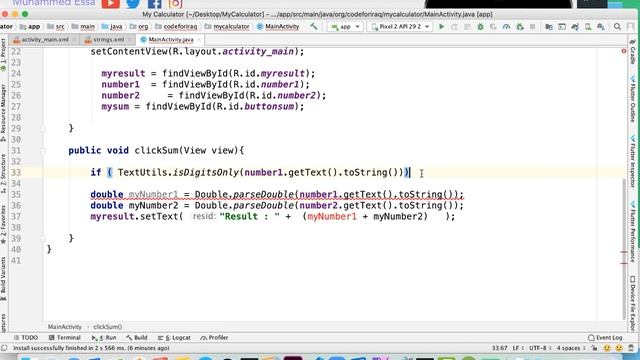Click the MainActivity breadcrumb in navigation bar
Image resolution: width=640 pixels, height=360 pixels.
point(278,27)
